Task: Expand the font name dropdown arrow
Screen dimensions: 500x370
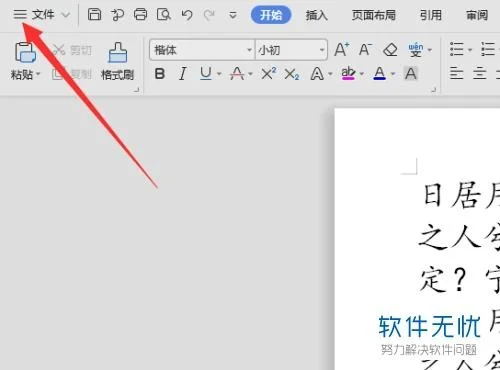Action: tap(249, 50)
